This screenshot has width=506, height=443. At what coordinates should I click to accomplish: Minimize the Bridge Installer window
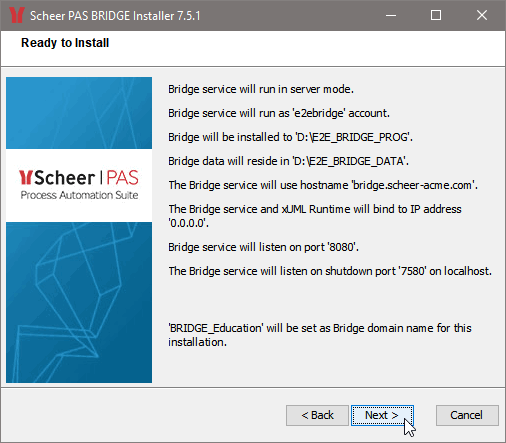(x=391, y=15)
